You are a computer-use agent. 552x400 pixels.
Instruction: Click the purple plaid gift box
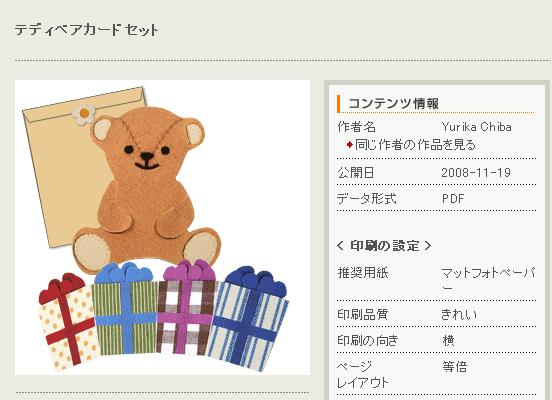click(x=187, y=307)
